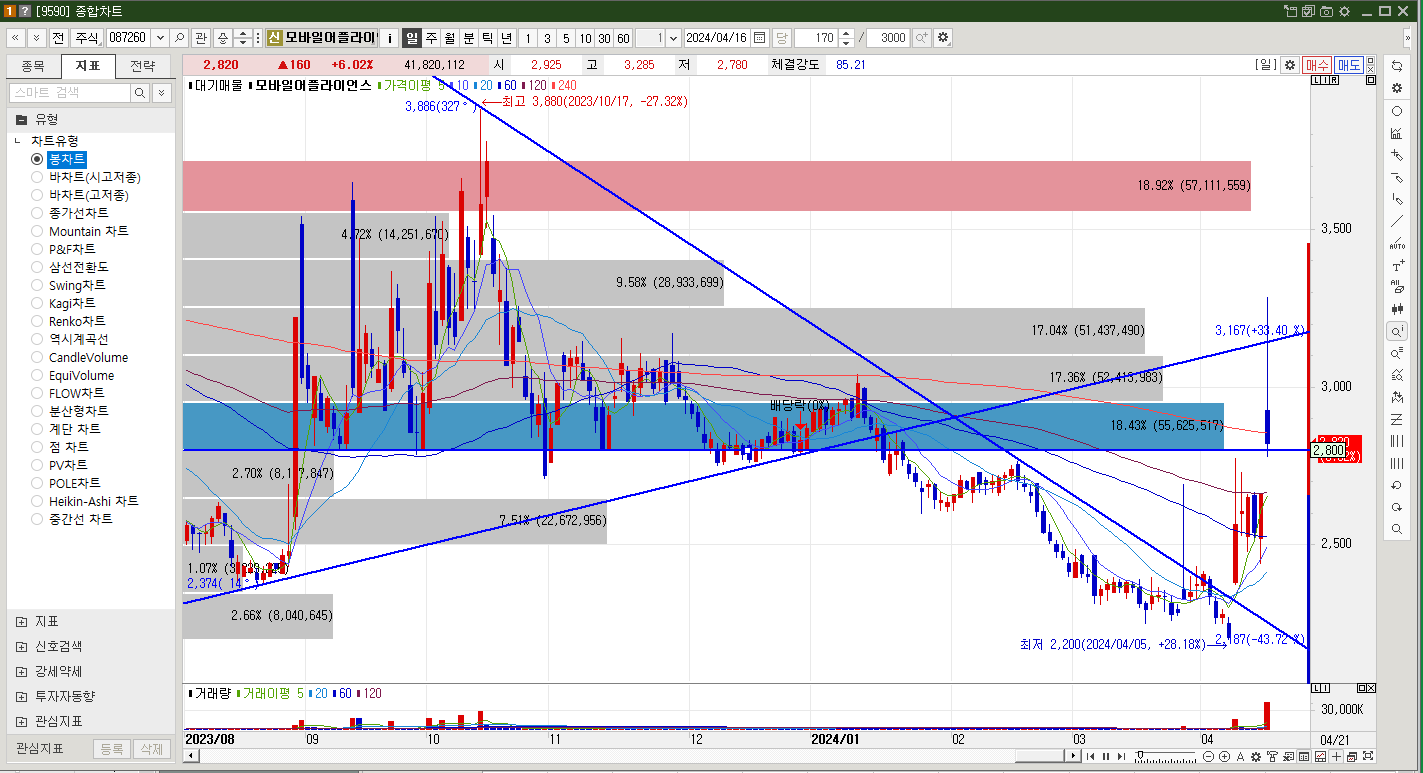Open the calendar date picker icon
1423x773 pixels.
point(759,38)
